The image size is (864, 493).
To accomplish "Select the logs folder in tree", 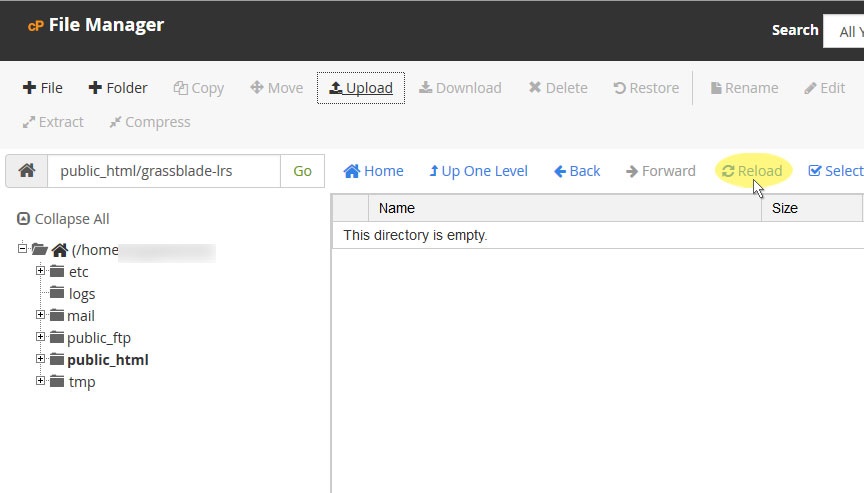I will [x=81, y=294].
